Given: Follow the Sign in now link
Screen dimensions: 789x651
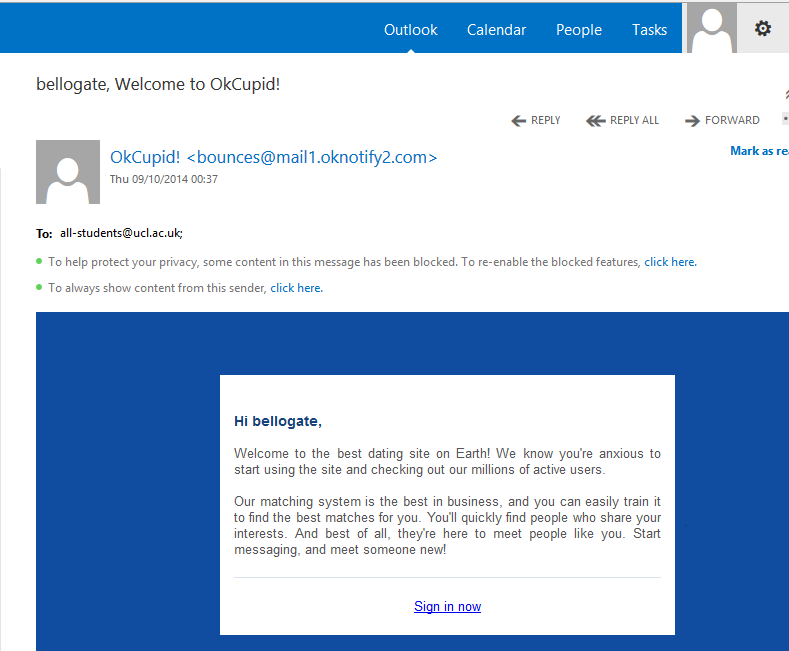Looking at the screenshot, I should 447,607.
